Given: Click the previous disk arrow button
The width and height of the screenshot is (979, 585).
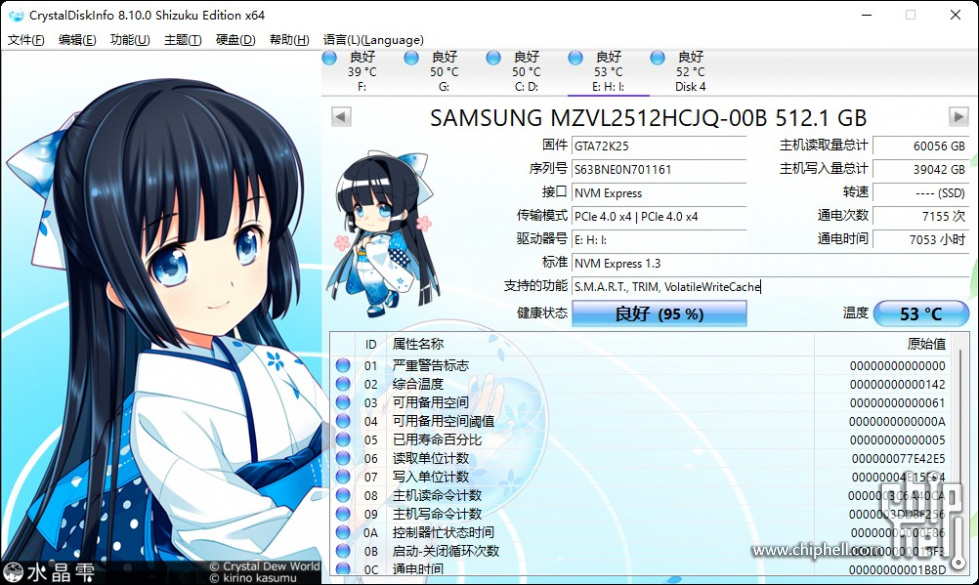Looking at the screenshot, I should (x=341, y=117).
